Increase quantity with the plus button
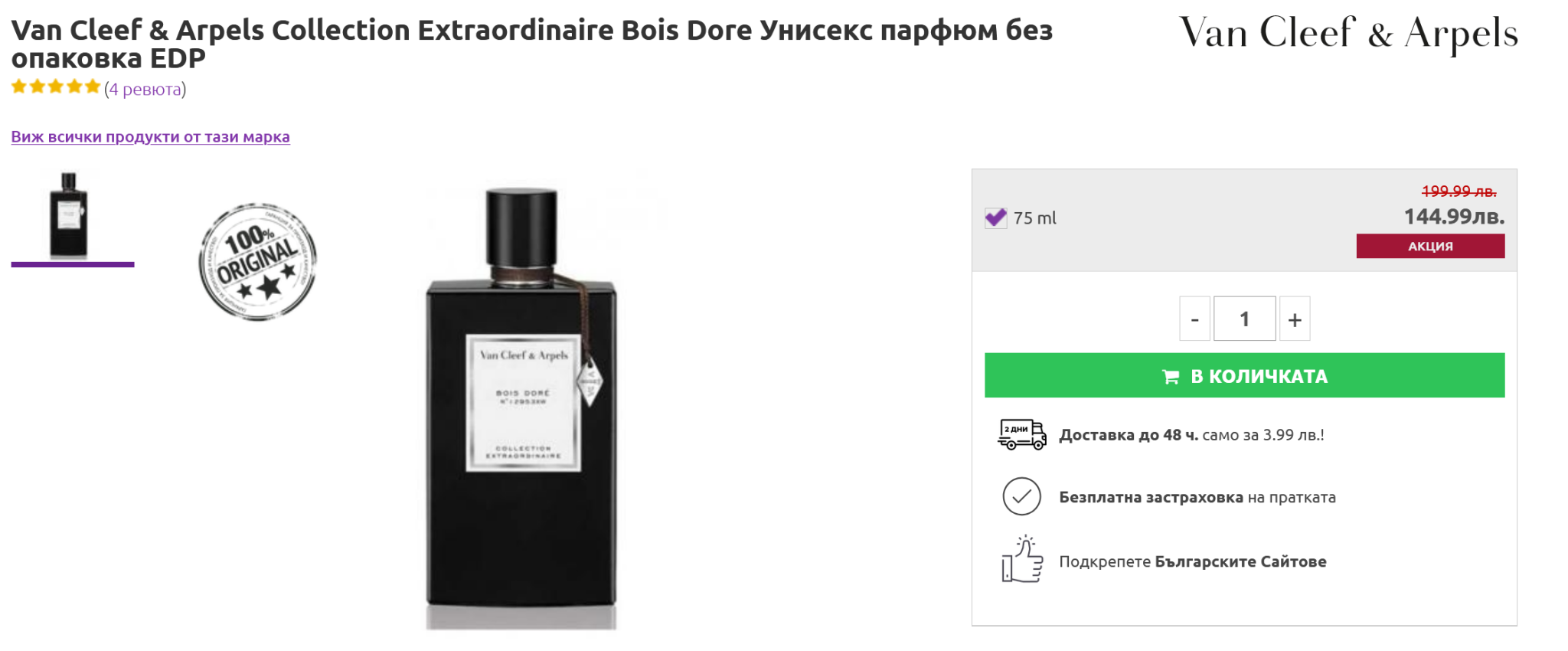 click(x=1295, y=319)
